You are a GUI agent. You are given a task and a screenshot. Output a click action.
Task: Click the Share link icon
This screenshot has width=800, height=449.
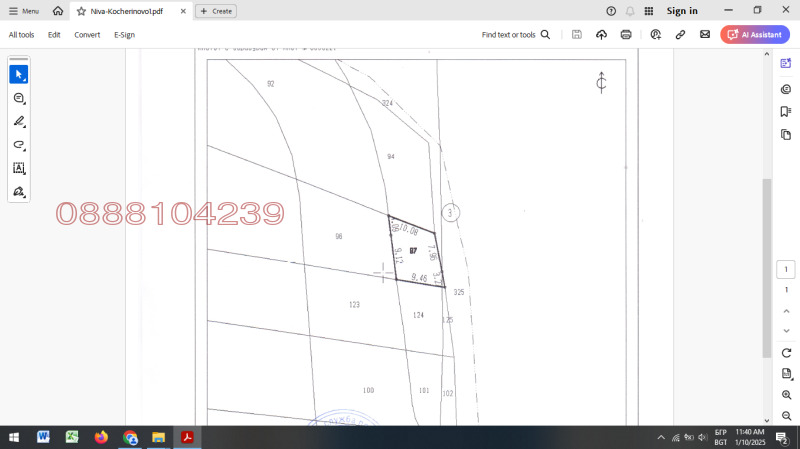pos(680,34)
